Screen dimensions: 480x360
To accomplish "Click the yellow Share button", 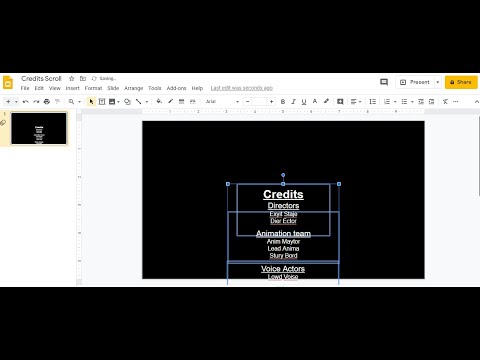I will tap(461, 82).
